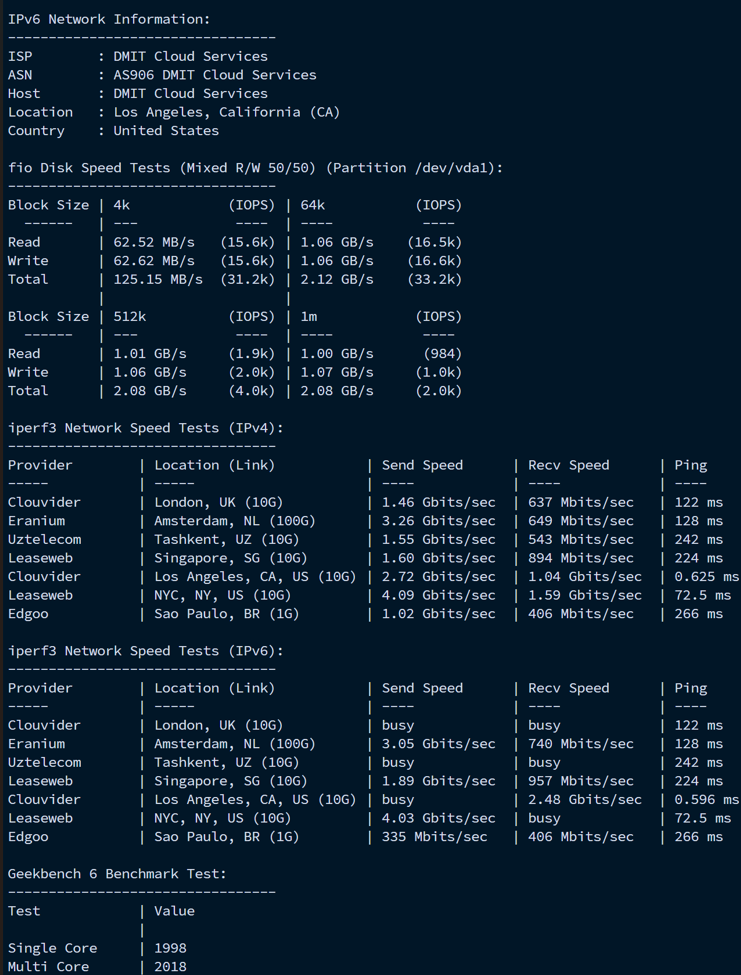Click IPv6 Tashkent 'busy' recv speed
The image size is (741, 975).
(545, 763)
